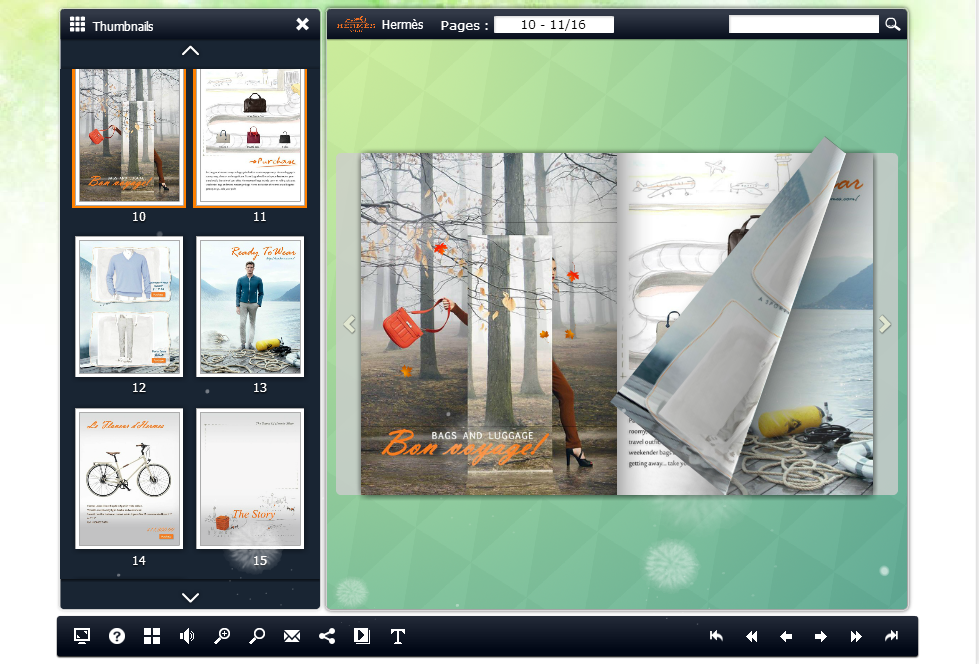Open the Help dialog via the question mark icon

pos(117,636)
